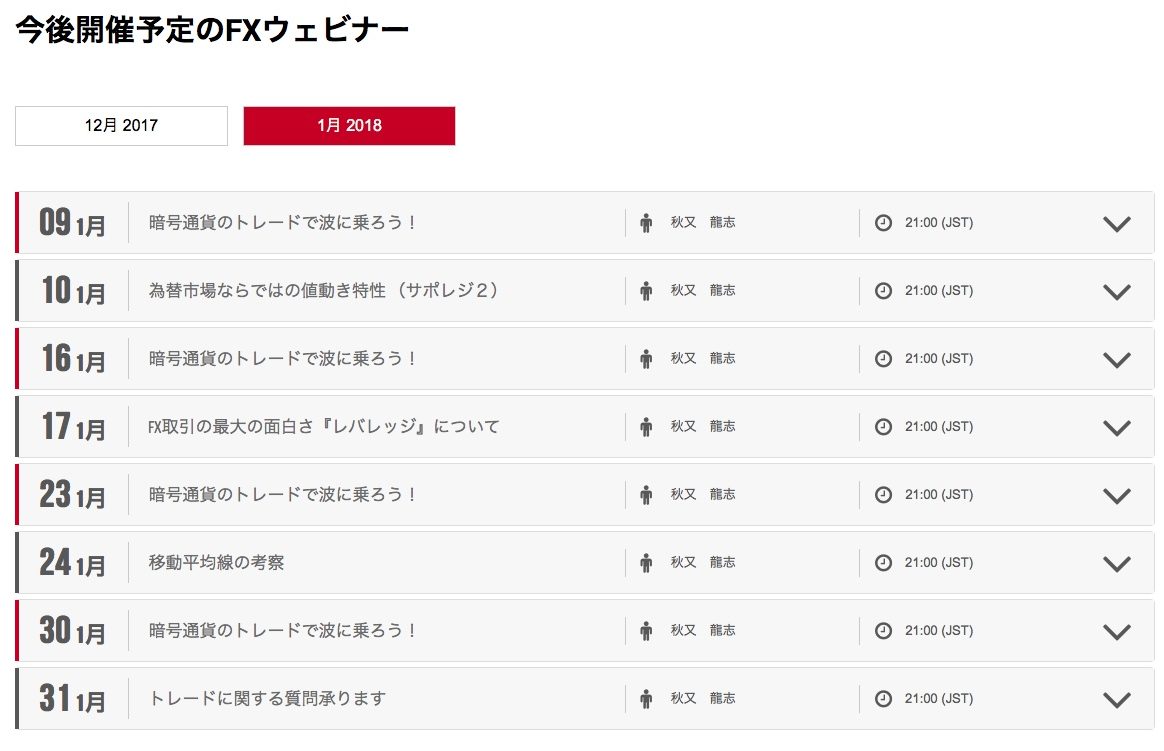Click the presenter icon in the 09 1月 row
This screenshot has height=751, width=1164.
(x=646, y=222)
